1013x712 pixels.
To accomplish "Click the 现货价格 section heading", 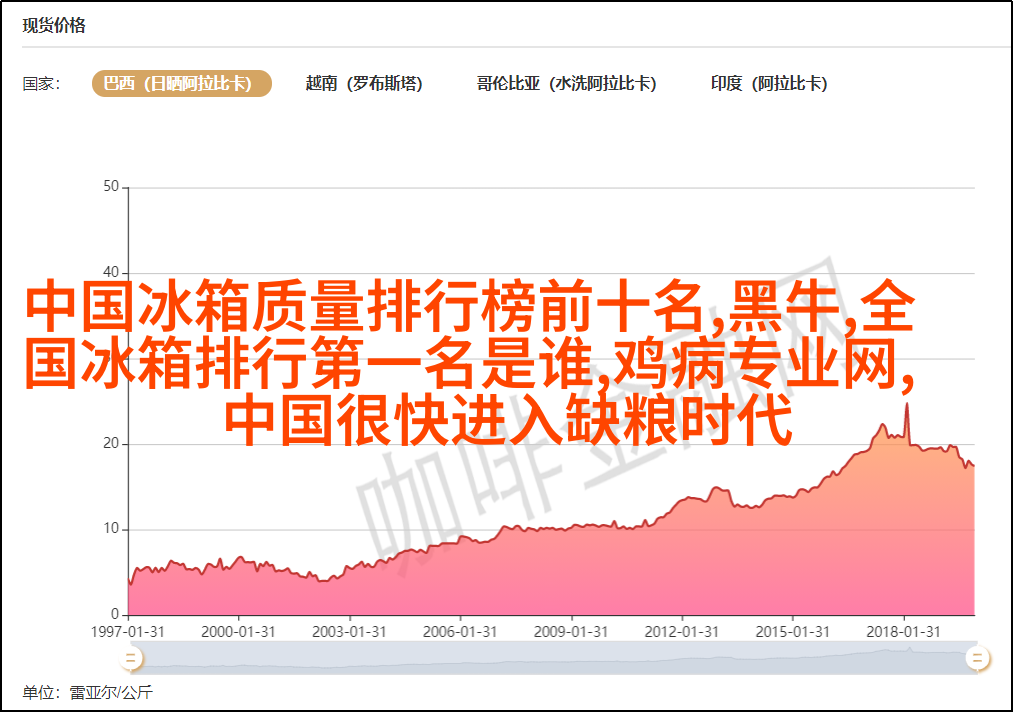I will (x=54, y=26).
